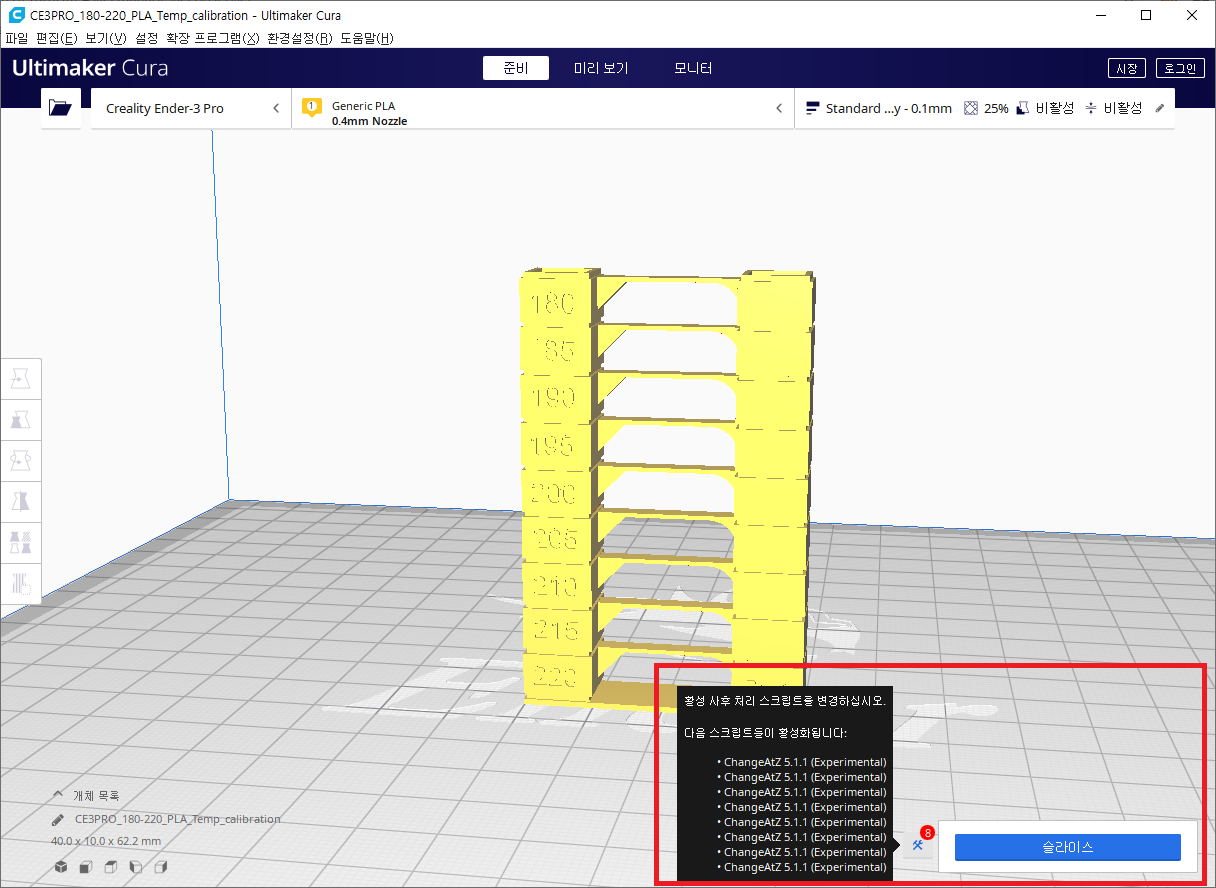Click the red 8 script count badge
1216x888 pixels.
pyautogui.click(x=927, y=832)
